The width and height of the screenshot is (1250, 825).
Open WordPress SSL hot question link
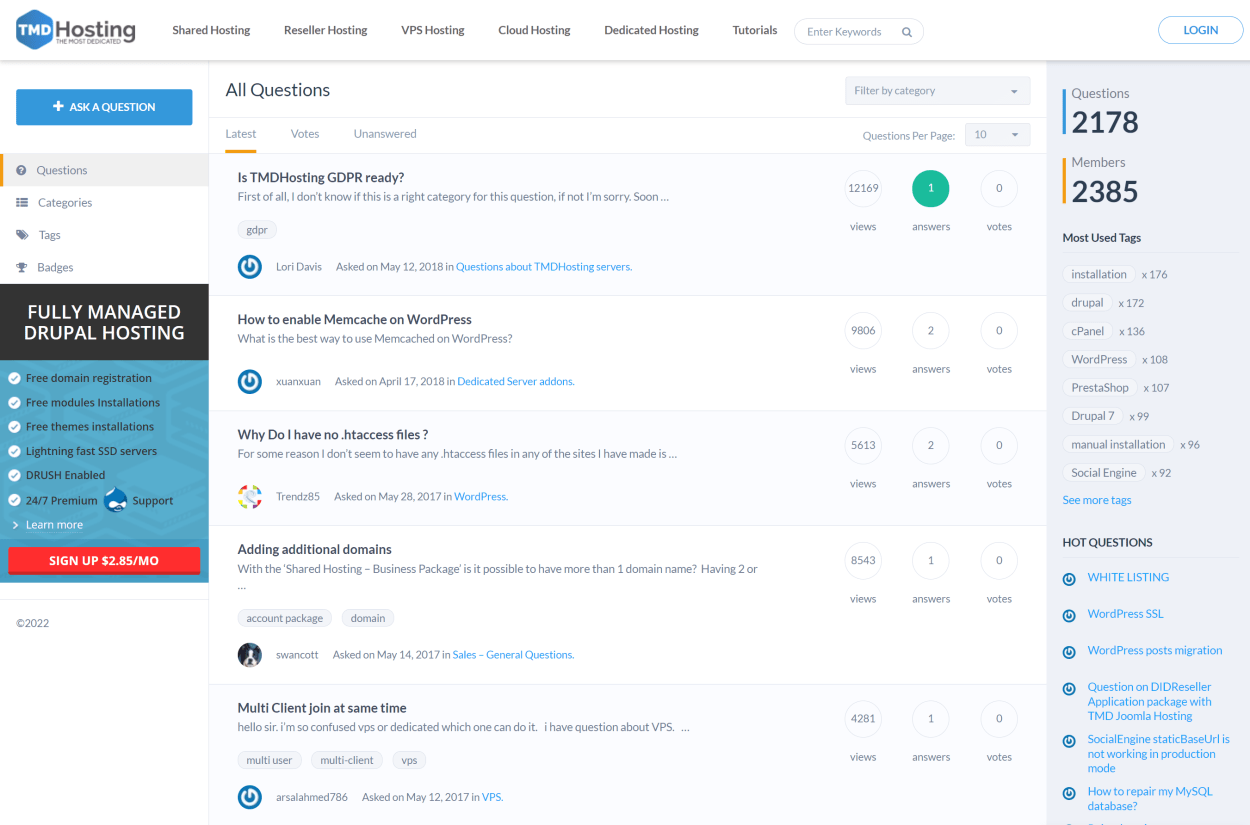pos(1126,614)
